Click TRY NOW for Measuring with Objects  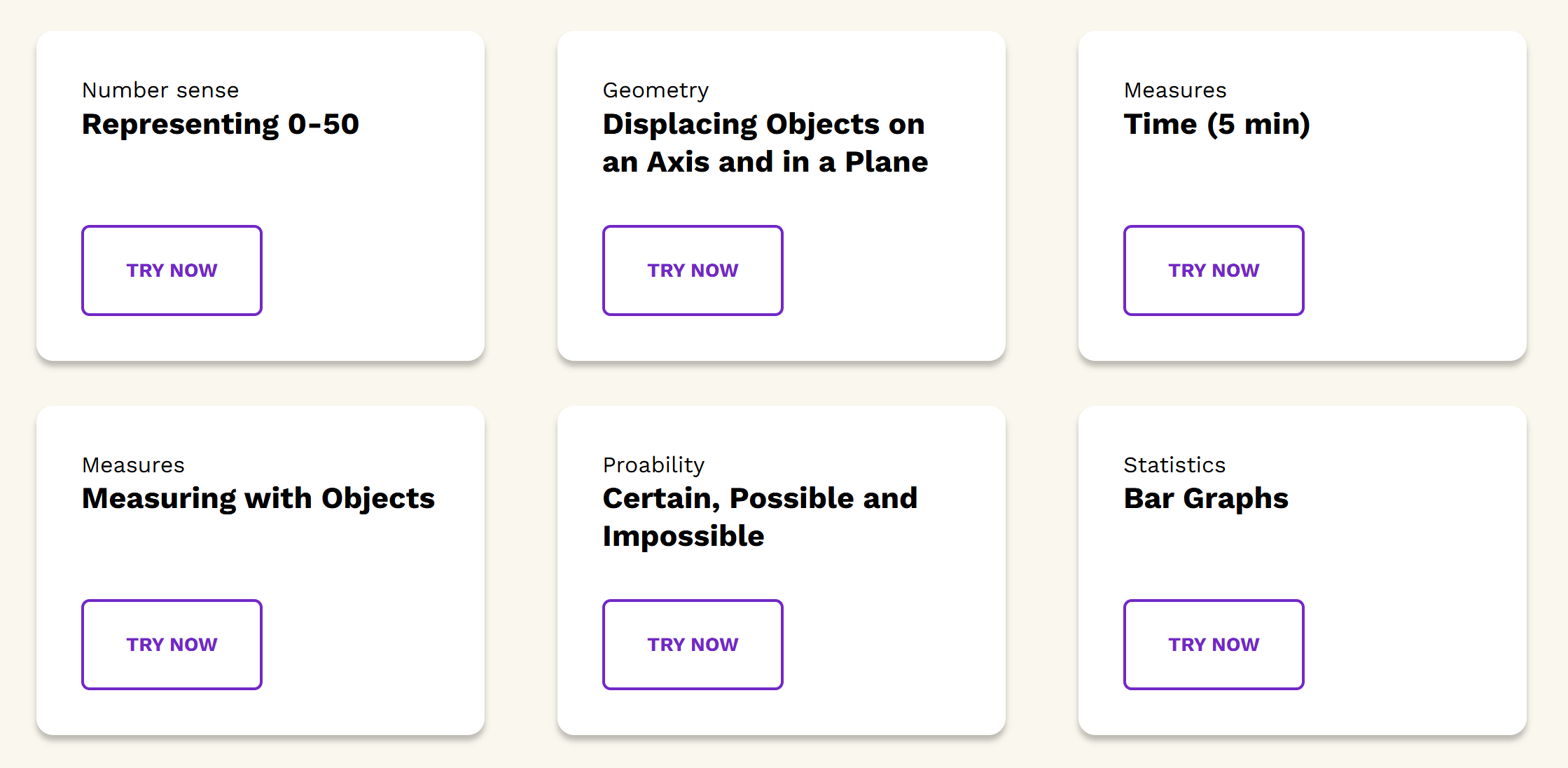click(172, 645)
